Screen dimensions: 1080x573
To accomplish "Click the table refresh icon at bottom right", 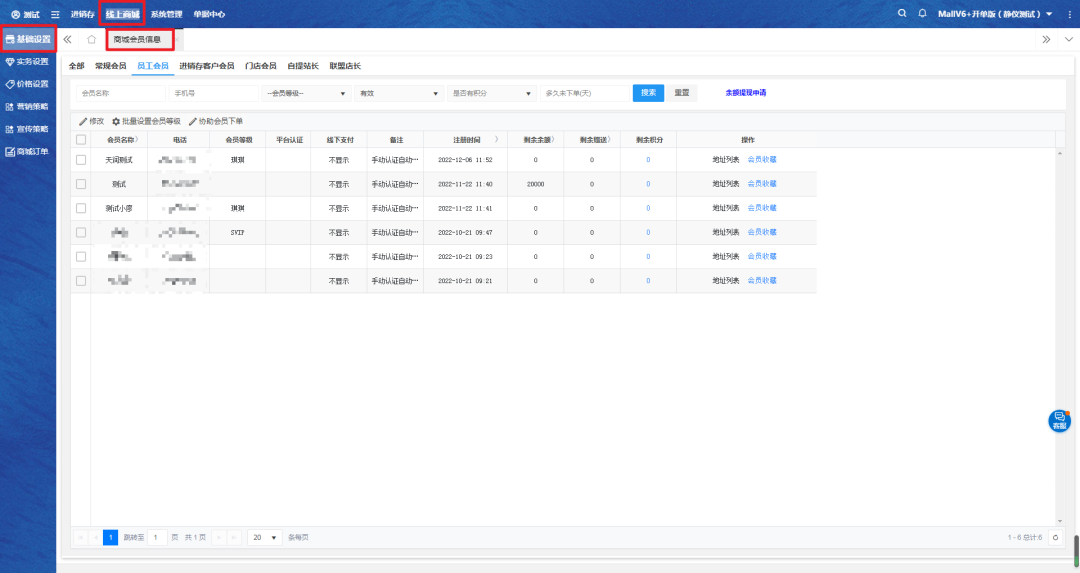I will click(1054, 537).
